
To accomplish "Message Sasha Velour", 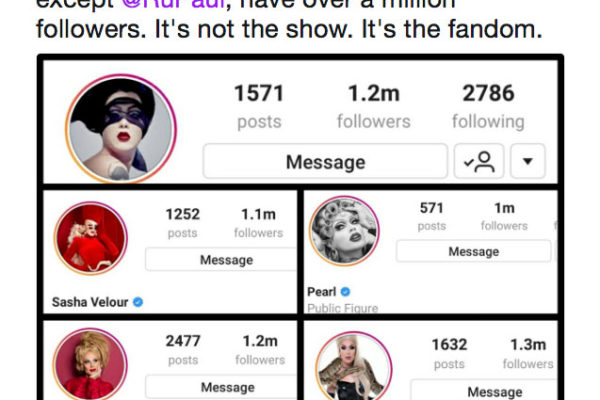I will tap(226, 260).
